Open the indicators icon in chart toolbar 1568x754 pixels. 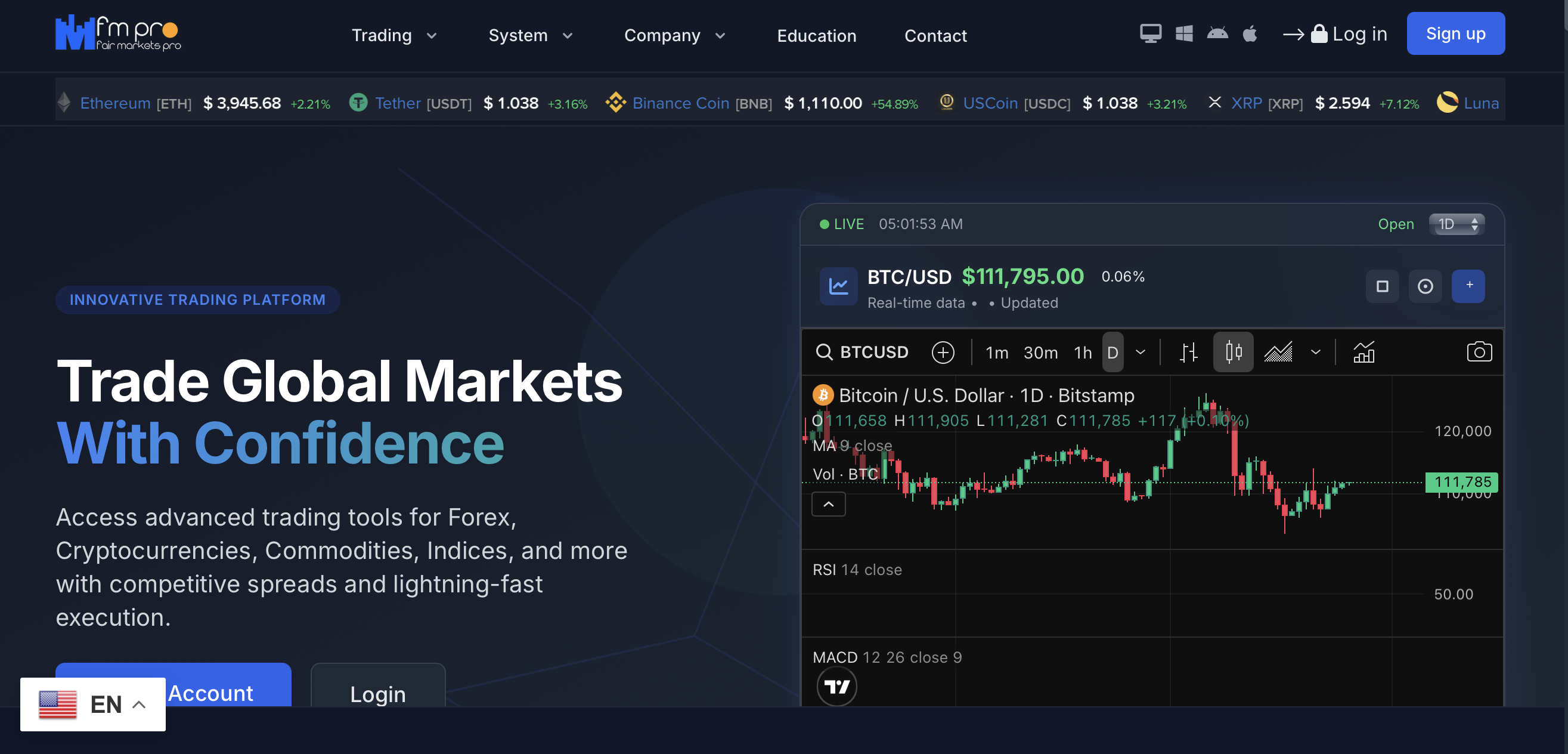pyautogui.click(x=1364, y=352)
